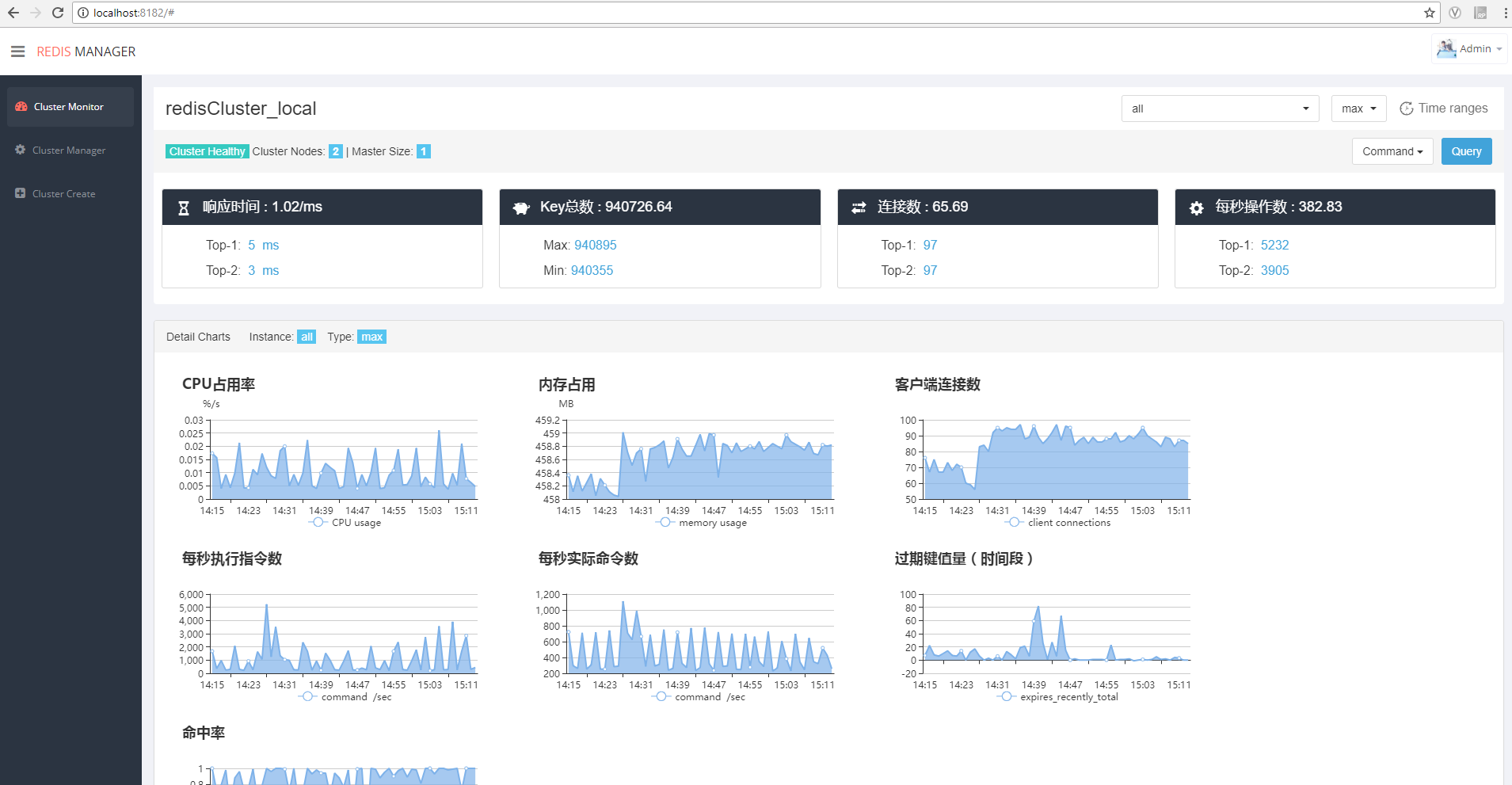
Task: Click the Cluster Manager gear icon
Action: point(21,150)
